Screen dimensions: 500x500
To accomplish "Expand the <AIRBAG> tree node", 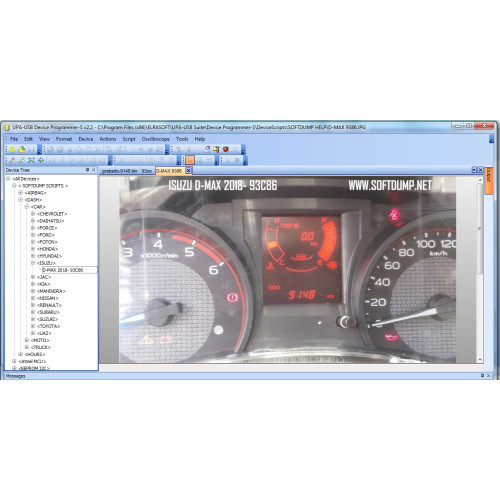I will [x=20, y=193].
